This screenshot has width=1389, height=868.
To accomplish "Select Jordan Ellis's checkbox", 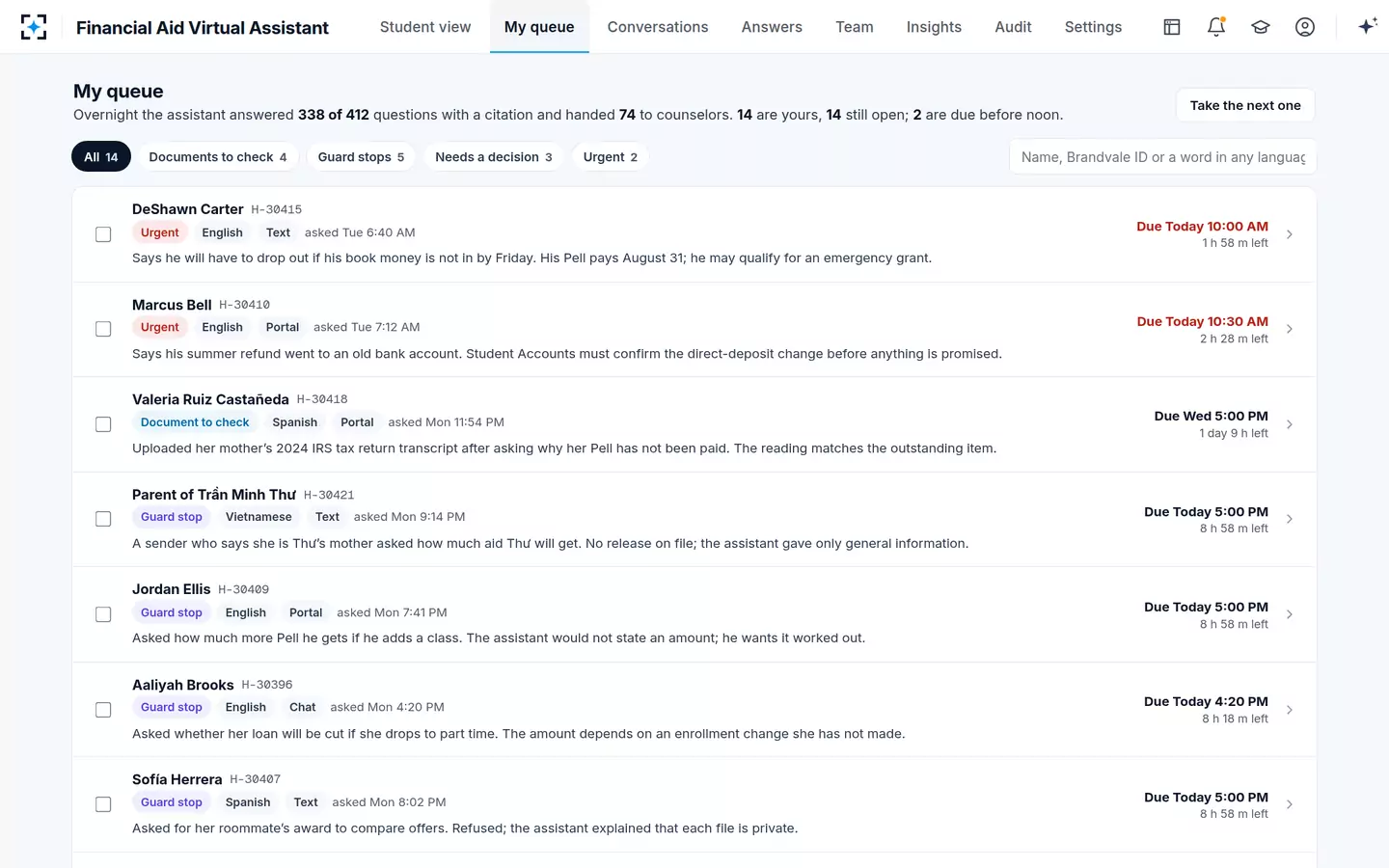I will pos(103,614).
